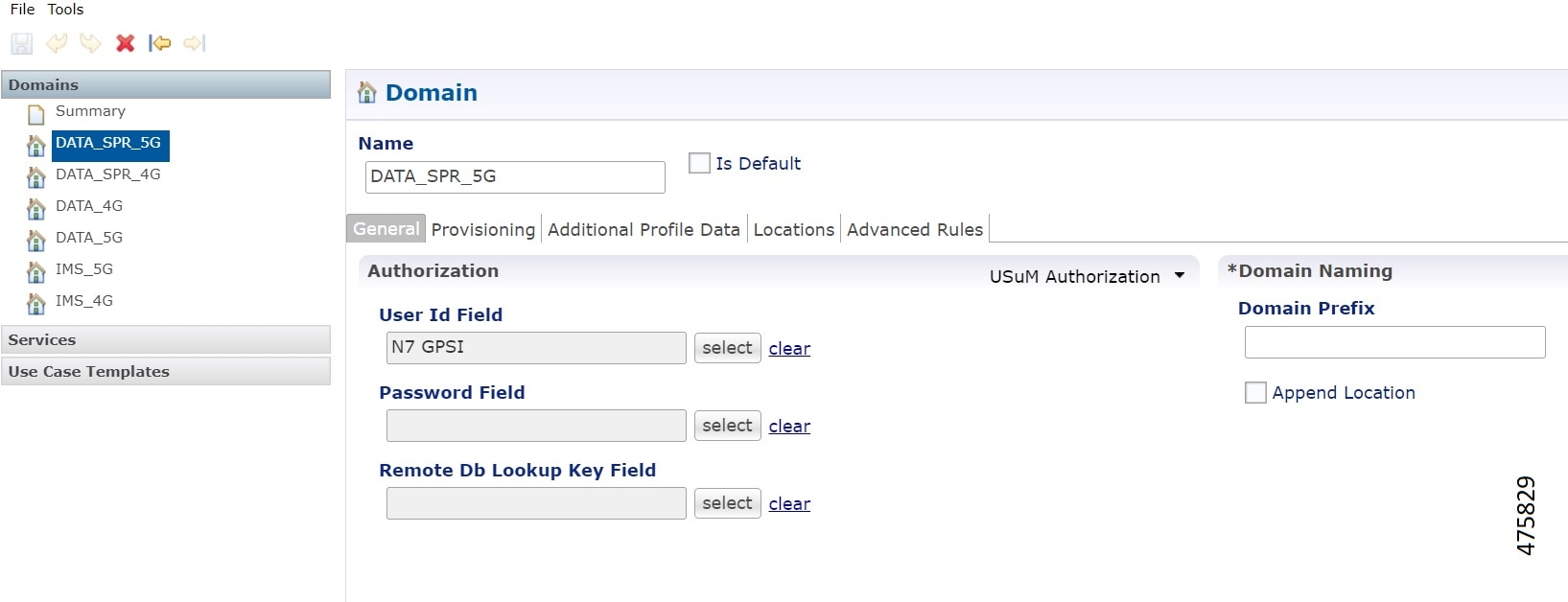Open the USuM Authorization dropdown
The width and height of the screenshot is (1568, 602).
(x=1088, y=276)
